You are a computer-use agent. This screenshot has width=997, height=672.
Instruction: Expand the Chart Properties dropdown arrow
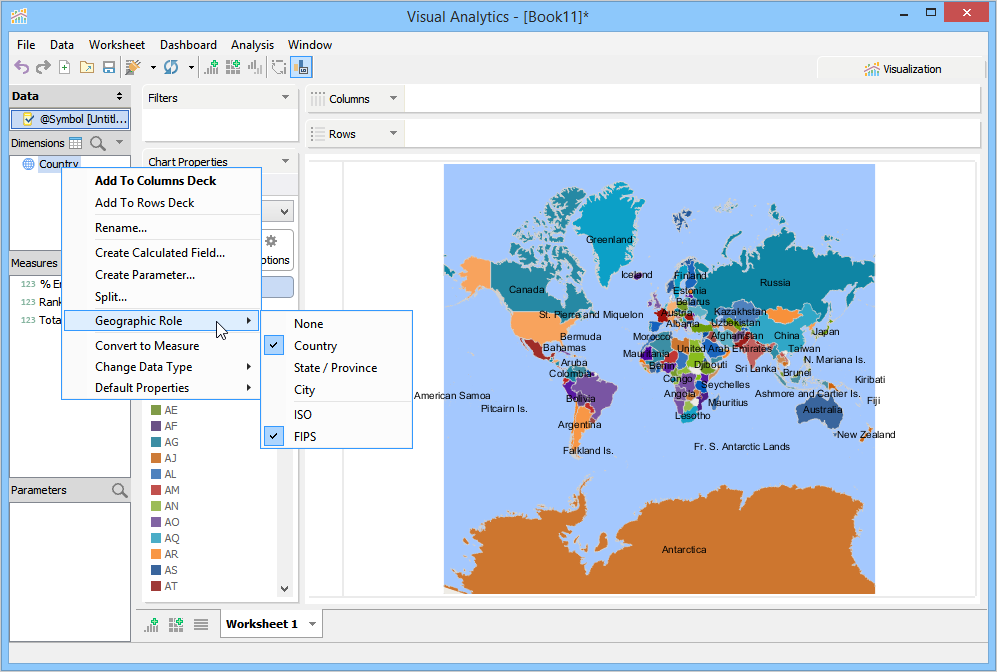coord(285,161)
